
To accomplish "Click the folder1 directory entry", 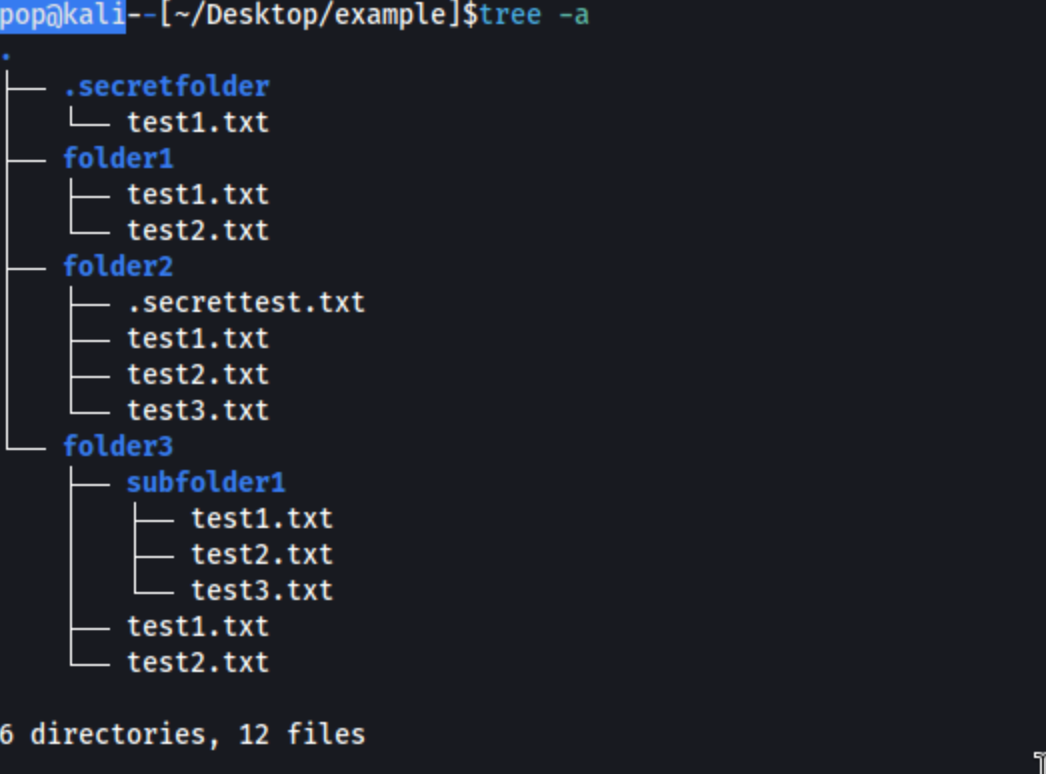I will [118, 159].
